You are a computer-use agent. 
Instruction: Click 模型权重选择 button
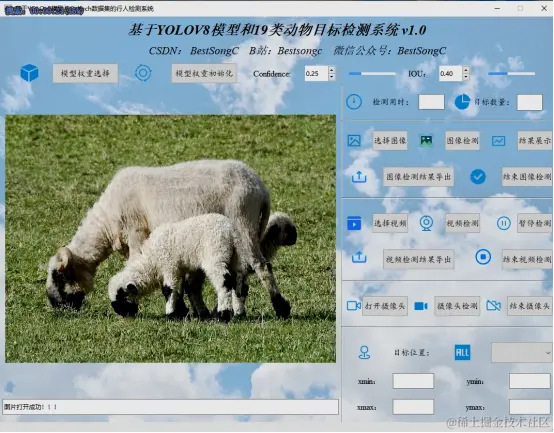[85, 73]
